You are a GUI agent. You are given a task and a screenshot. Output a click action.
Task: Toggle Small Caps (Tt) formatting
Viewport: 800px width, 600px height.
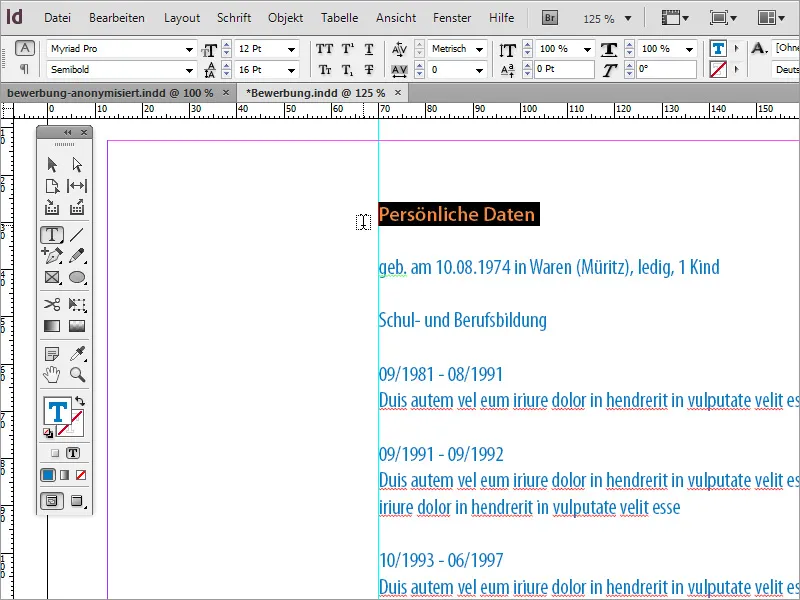coord(324,70)
